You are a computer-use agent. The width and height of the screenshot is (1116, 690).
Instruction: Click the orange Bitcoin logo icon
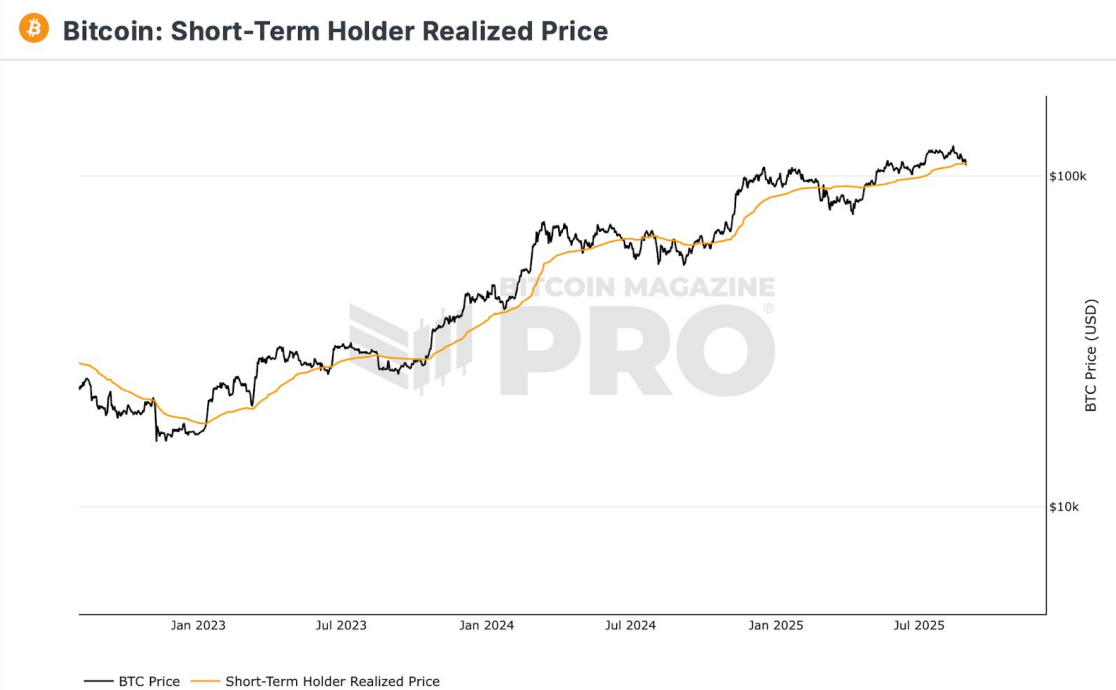pos(33,29)
